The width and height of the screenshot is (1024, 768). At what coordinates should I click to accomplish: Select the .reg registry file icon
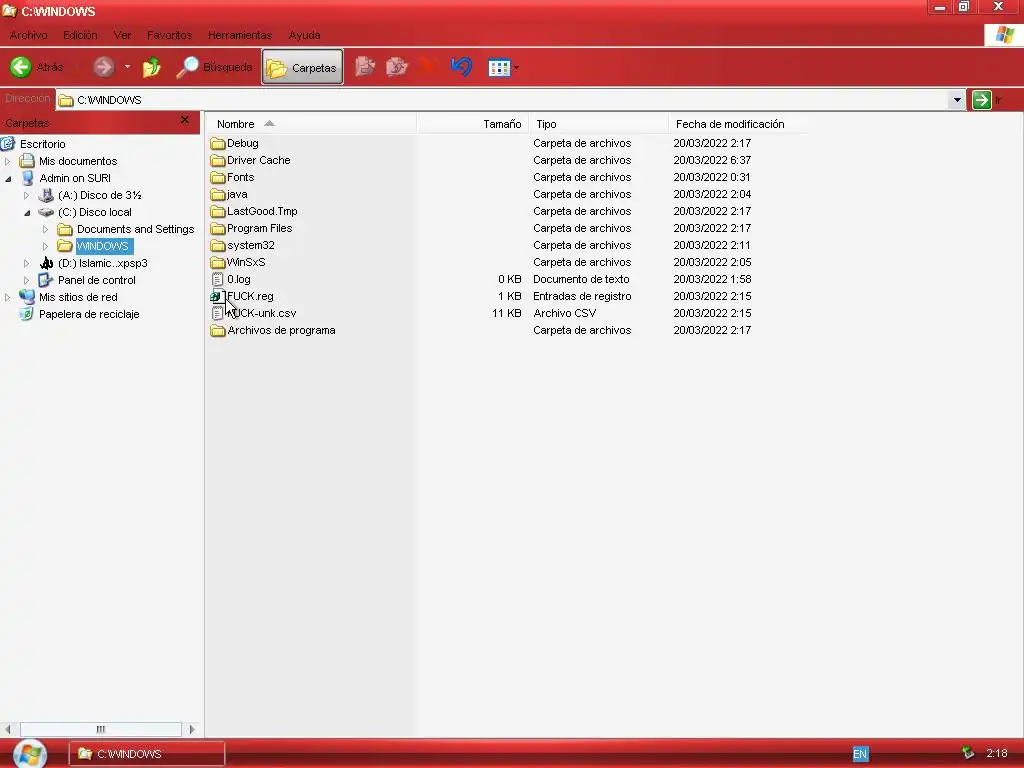tap(217, 296)
